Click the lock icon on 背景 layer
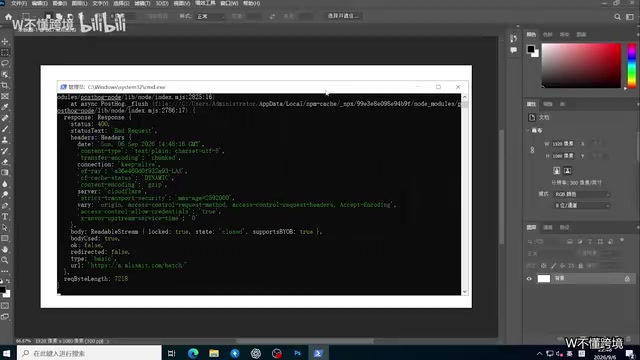 pyautogui.click(x=627, y=279)
